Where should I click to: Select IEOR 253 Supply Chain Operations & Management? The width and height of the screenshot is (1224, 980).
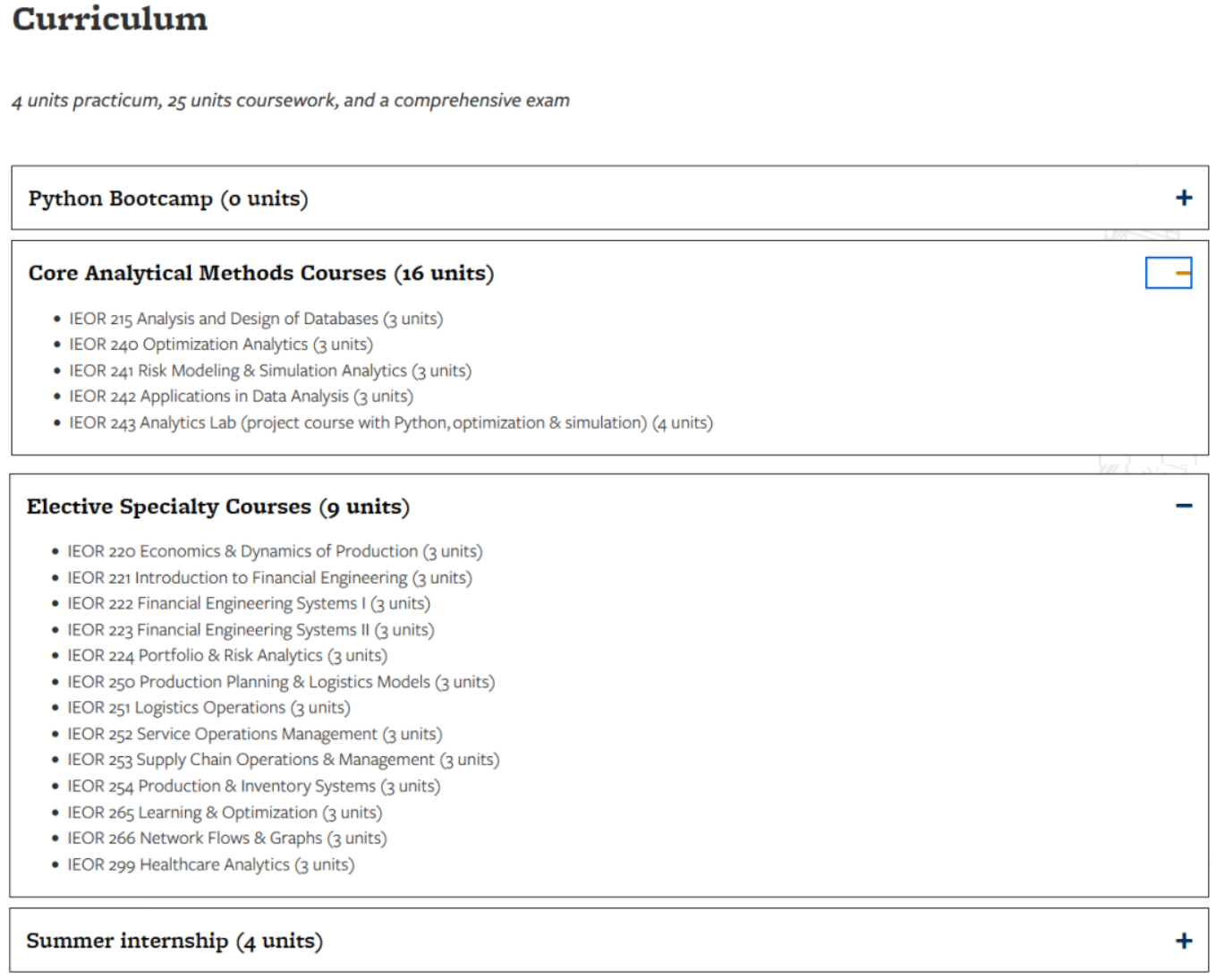click(283, 760)
